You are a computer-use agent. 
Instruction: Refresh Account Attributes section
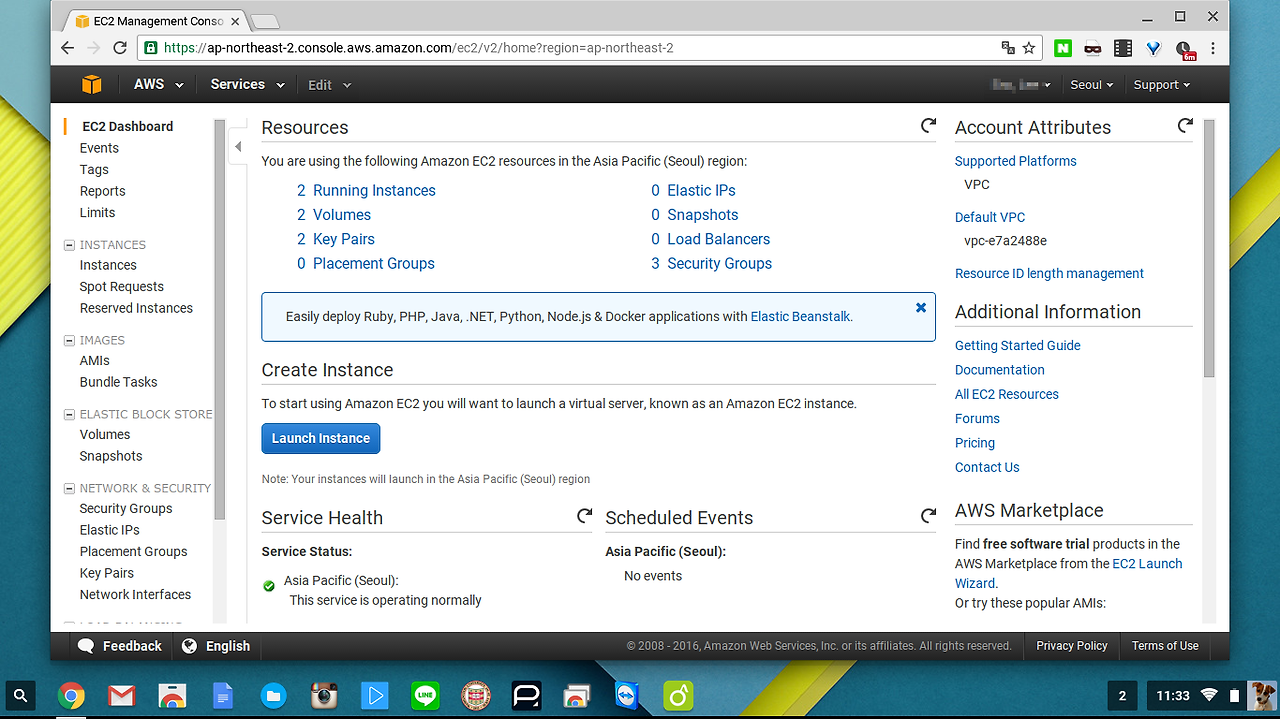point(1185,126)
